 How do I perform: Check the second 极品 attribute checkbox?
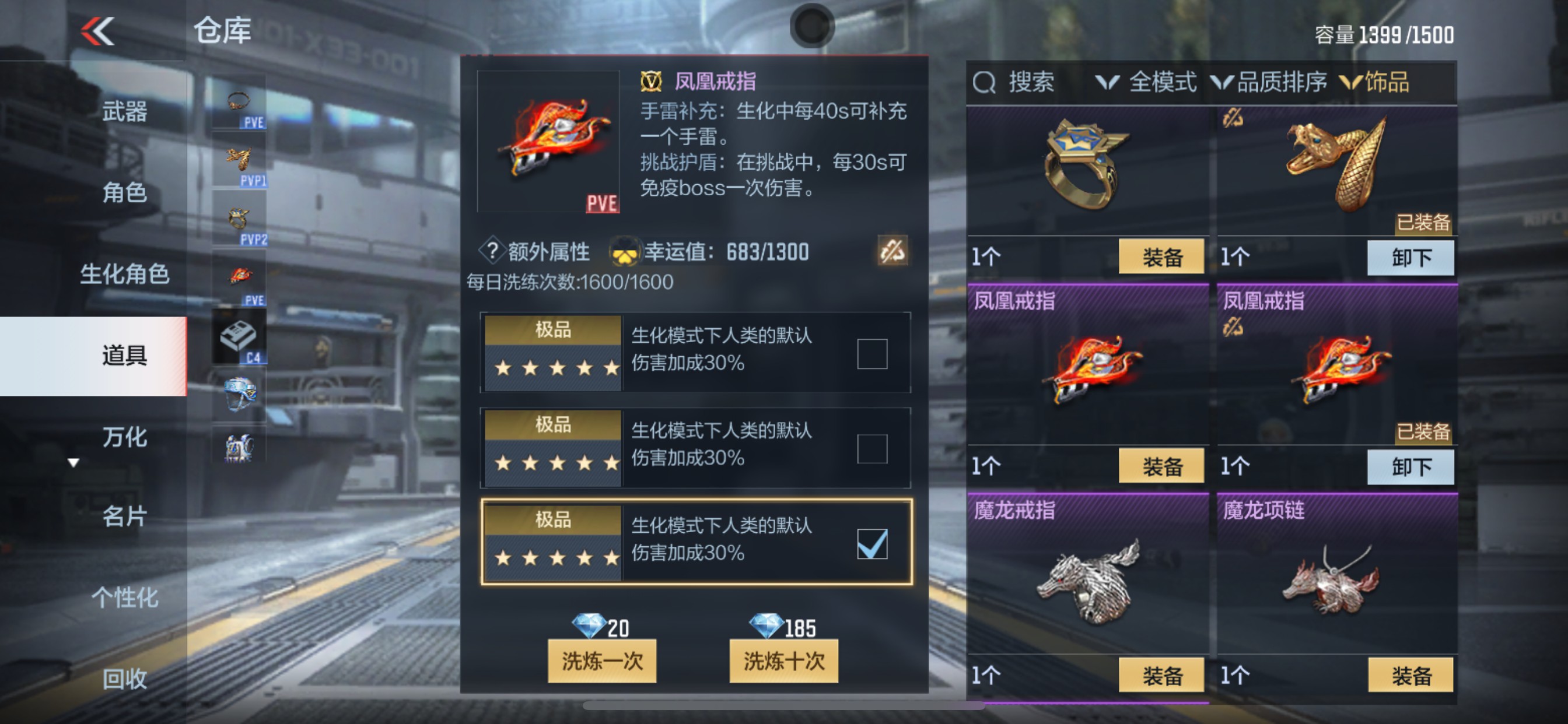tap(871, 448)
